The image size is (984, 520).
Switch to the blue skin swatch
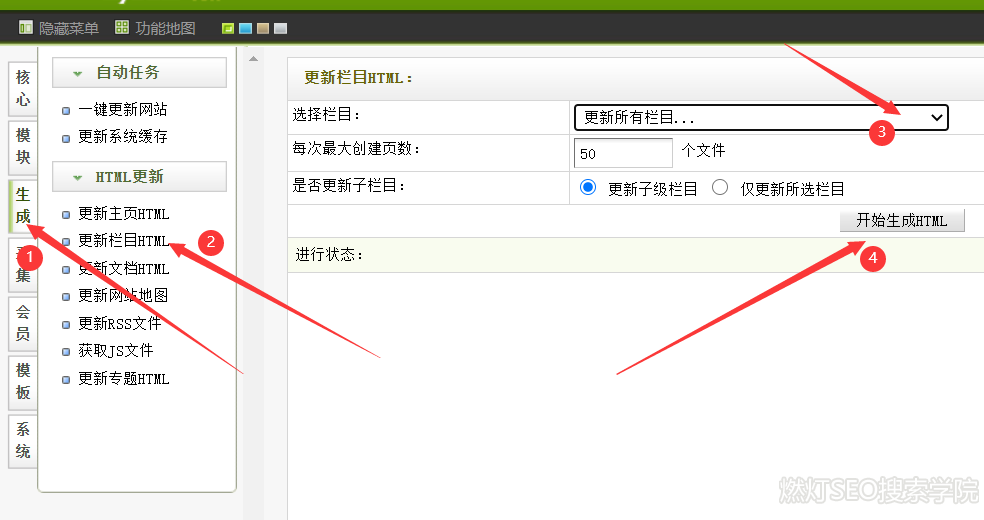click(x=245, y=29)
